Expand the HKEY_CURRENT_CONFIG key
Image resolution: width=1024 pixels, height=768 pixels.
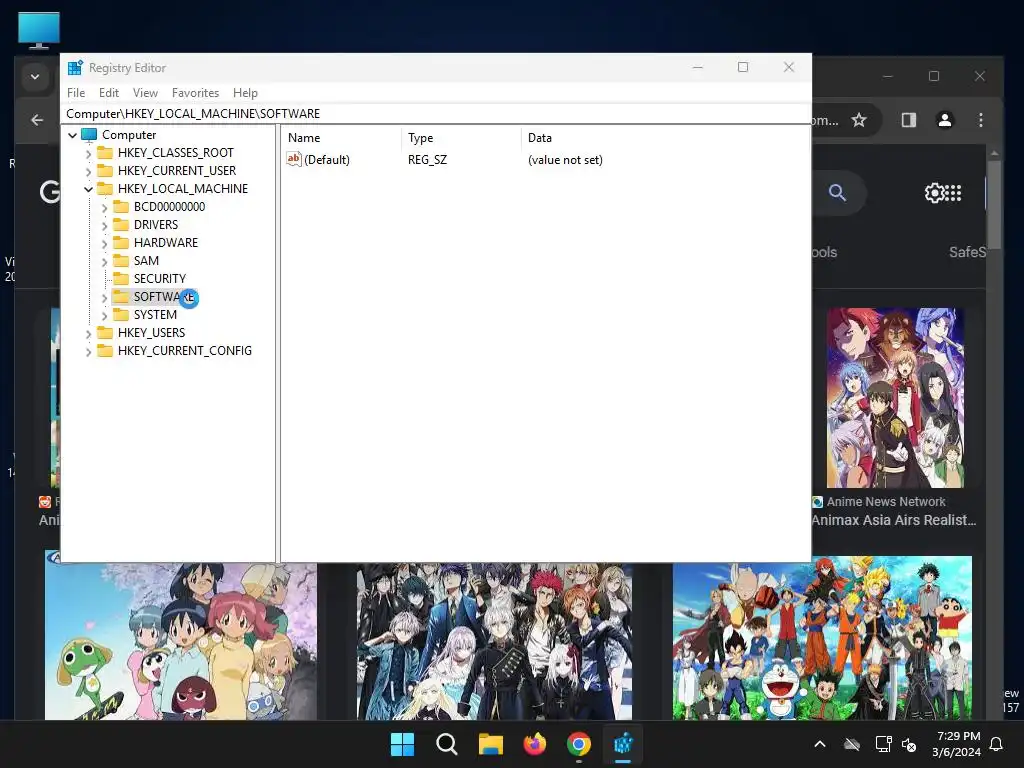click(88, 351)
